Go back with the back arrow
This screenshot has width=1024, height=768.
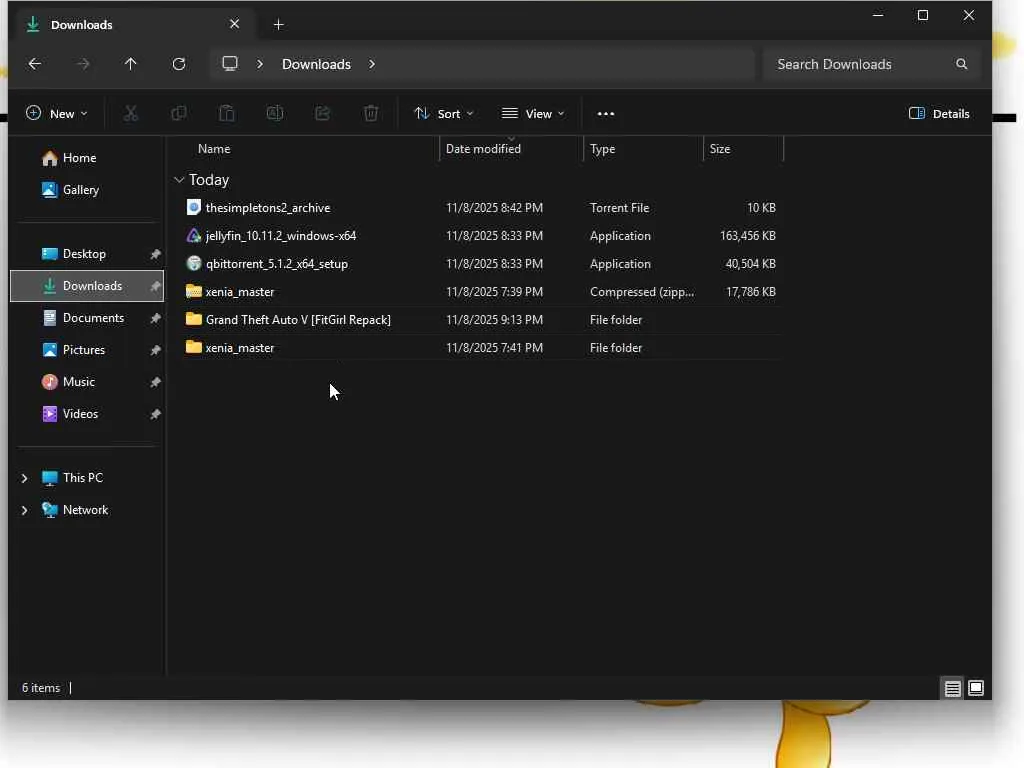coord(35,64)
